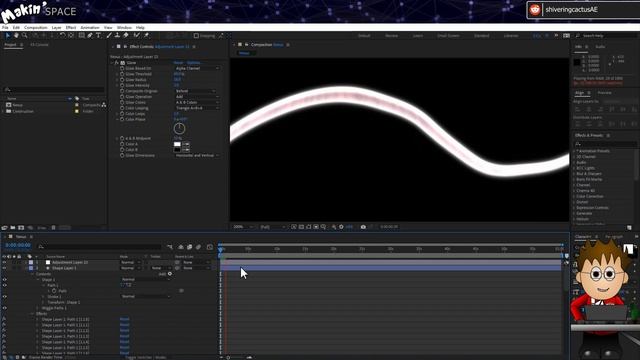Open the Composition menu
Viewport: 640px width, 360px height.
tap(36, 27)
